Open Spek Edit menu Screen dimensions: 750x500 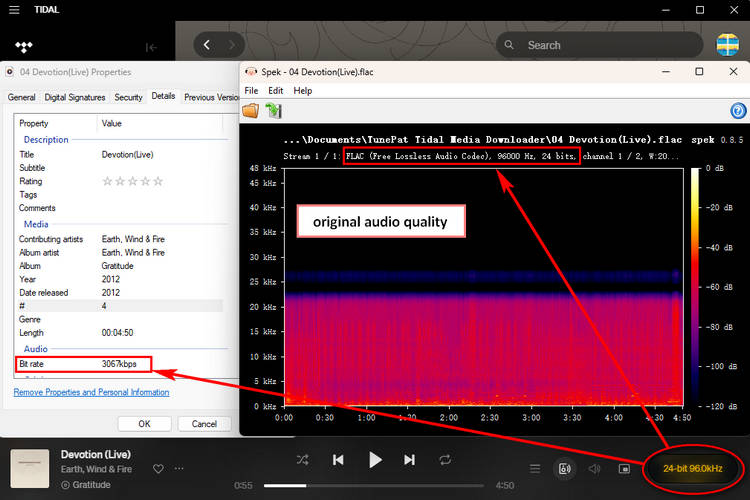click(276, 90)
